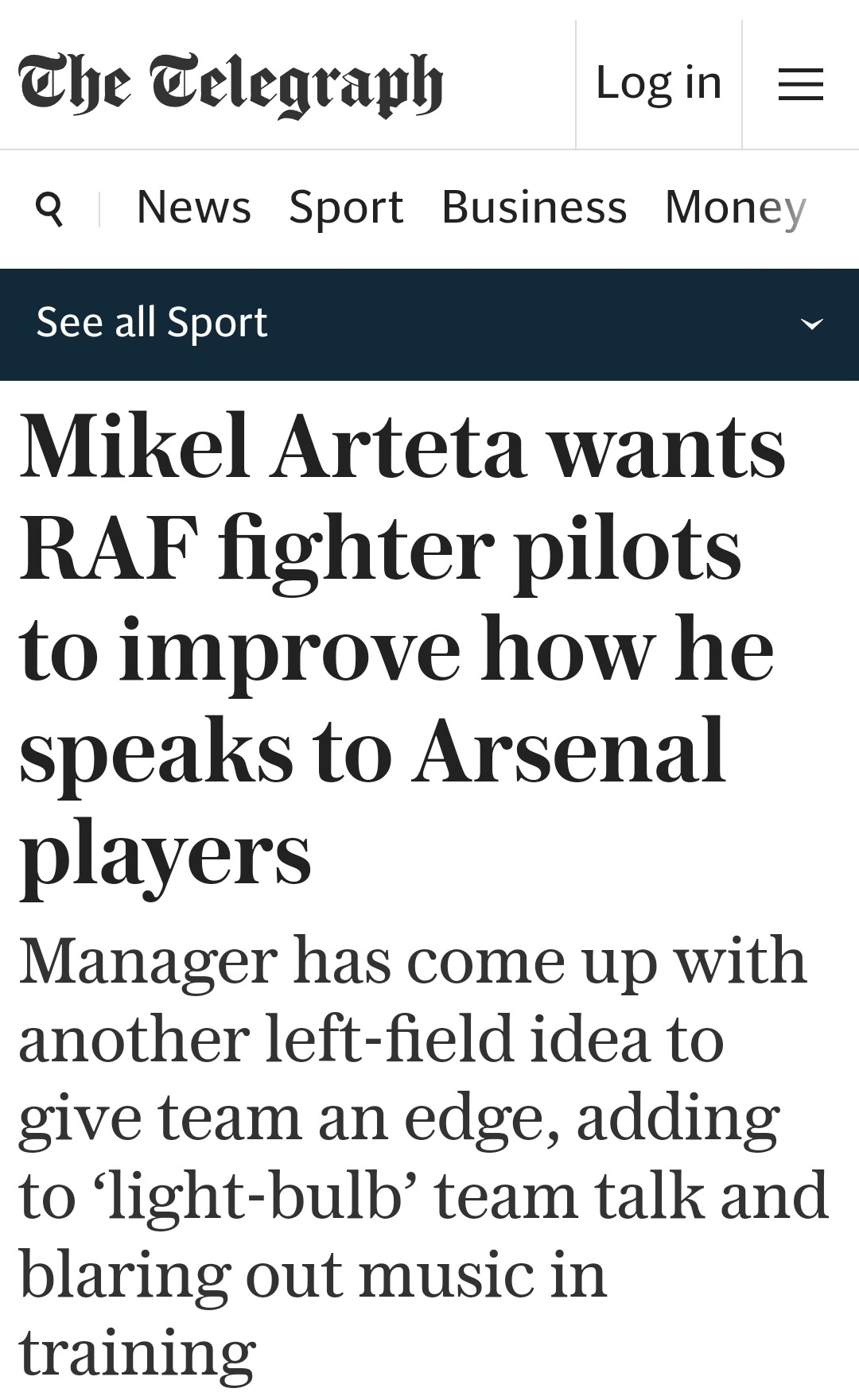Open the Sport section tab
The height and width of the screenshot is (1400, 859).
pos(346,207)
